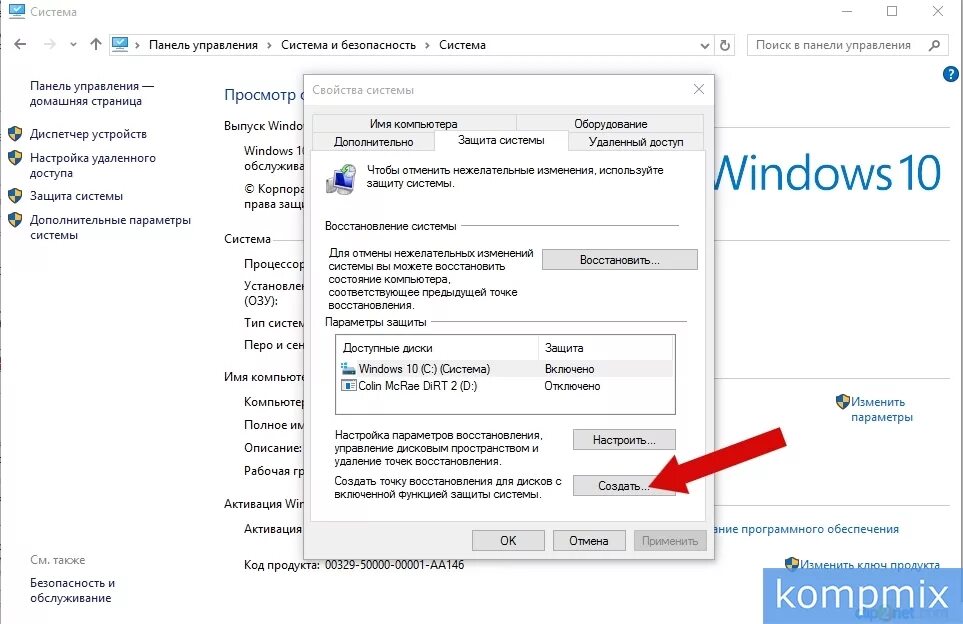The height and width of the screenshot is (624, 963).
Task: Go back with the left arrow
Action: (x=20, y=44)
